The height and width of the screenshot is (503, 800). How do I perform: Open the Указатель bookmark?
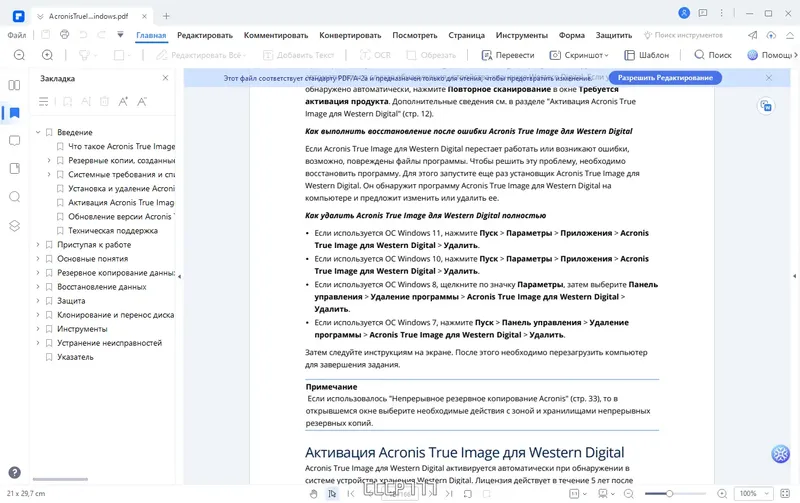pos(75,357)
